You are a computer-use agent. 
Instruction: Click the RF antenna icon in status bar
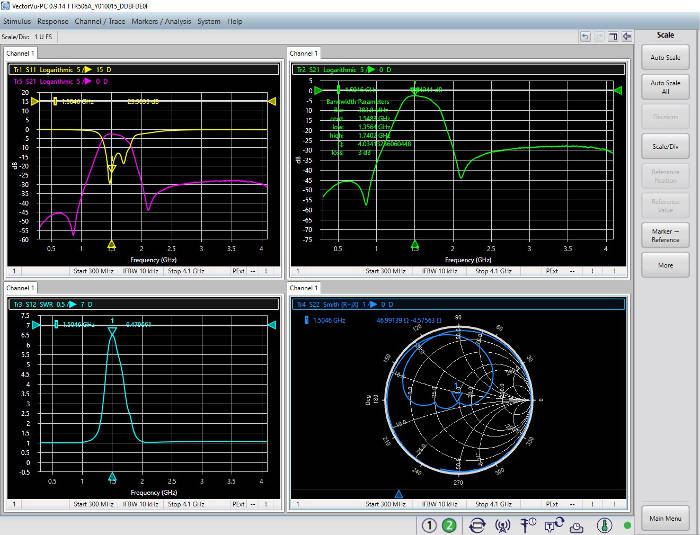click(503, 524)
